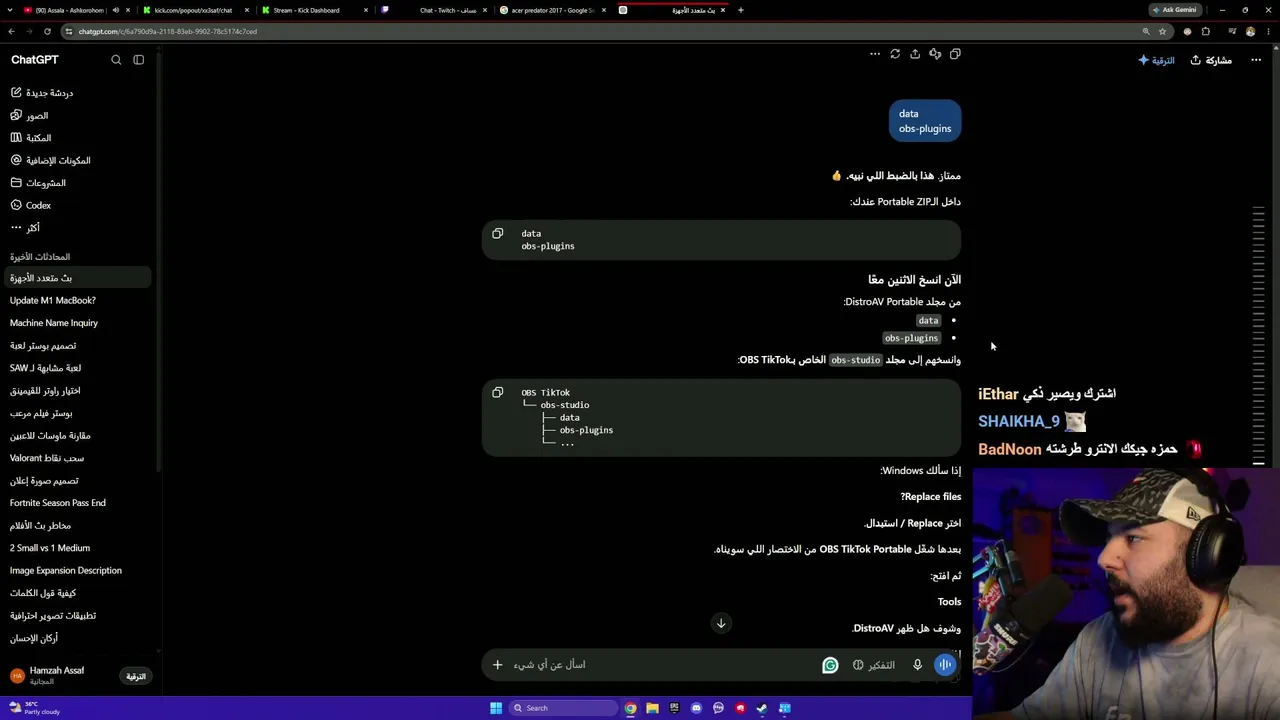Click the sidebar search icon
This screenshot has width=1280, height=720.
pyautogui.click(x=116, y=60)
